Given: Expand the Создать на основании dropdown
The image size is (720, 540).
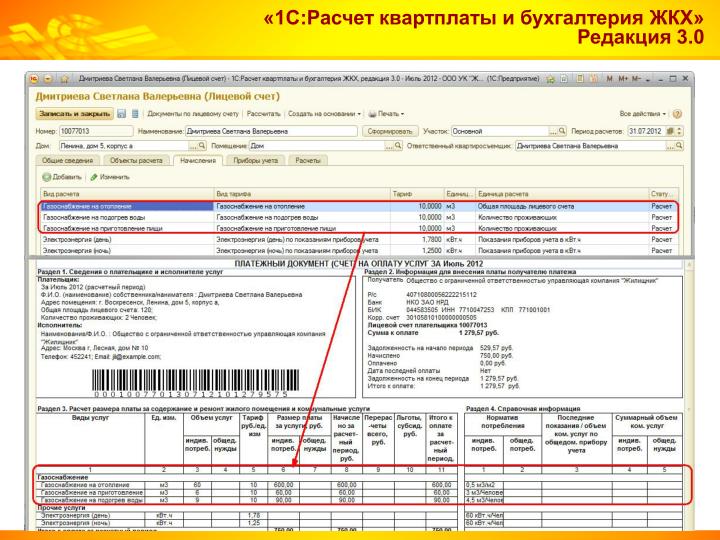Looking at the screenshot, I should coord(324,113).
